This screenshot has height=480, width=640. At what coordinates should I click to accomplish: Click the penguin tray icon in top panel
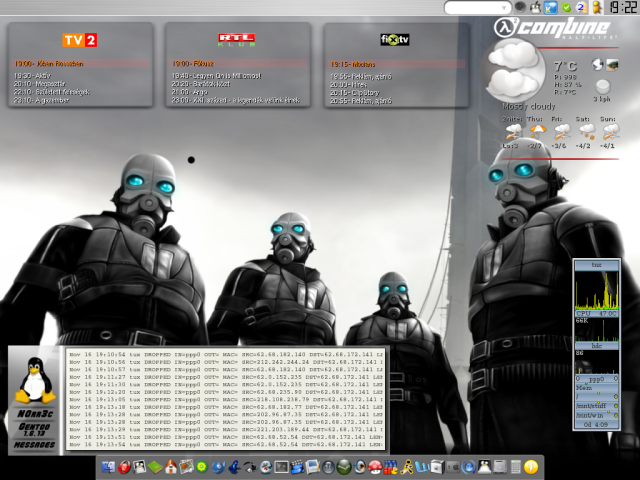(x=535, y=7)
